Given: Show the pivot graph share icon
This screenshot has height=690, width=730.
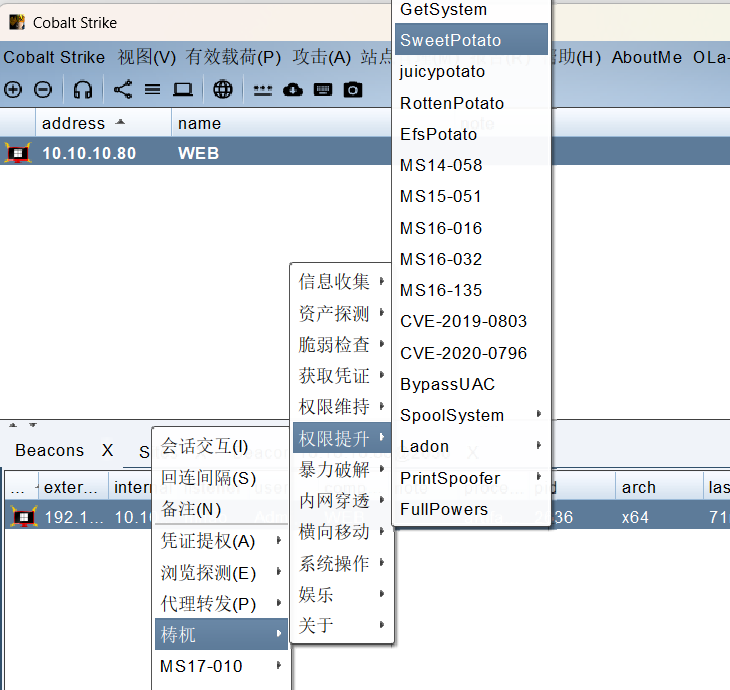Looking at the screenshot, I should pyautogui.click(x=123, y=89).
